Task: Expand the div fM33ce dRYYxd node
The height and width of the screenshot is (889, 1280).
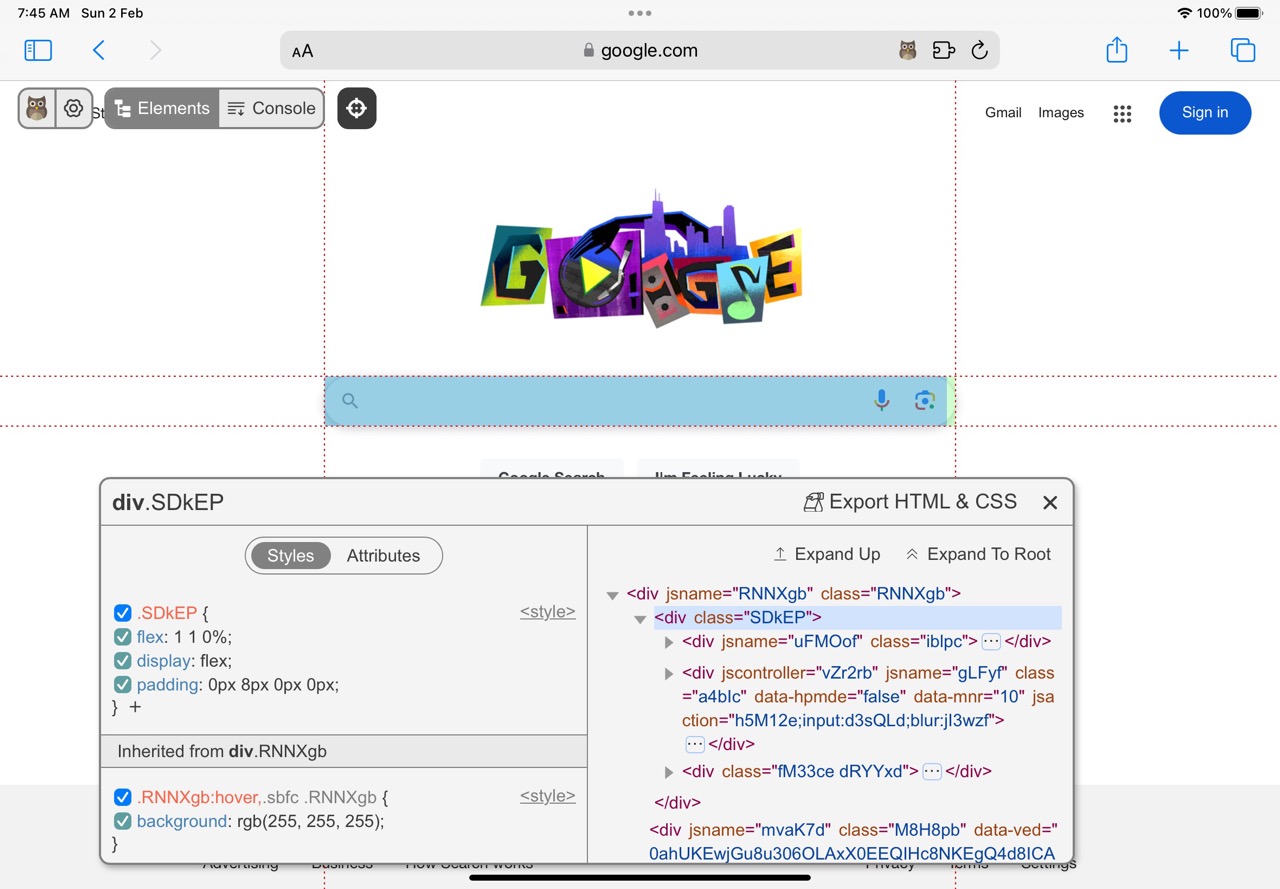Action: [x=669, y=772]
